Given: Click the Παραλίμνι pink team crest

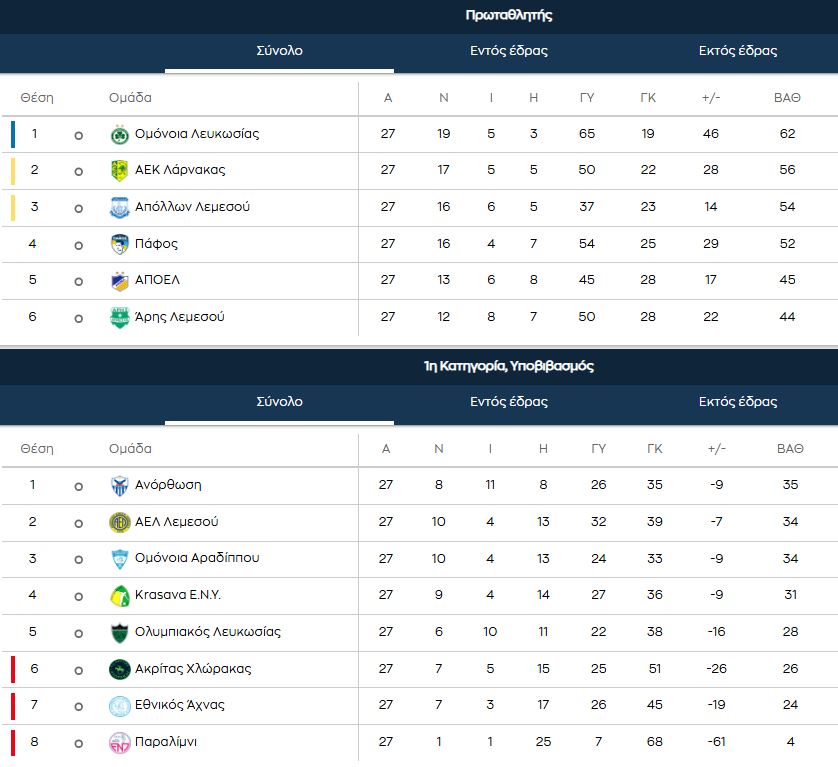Looking at the screenshot, I should coord(119,742).
